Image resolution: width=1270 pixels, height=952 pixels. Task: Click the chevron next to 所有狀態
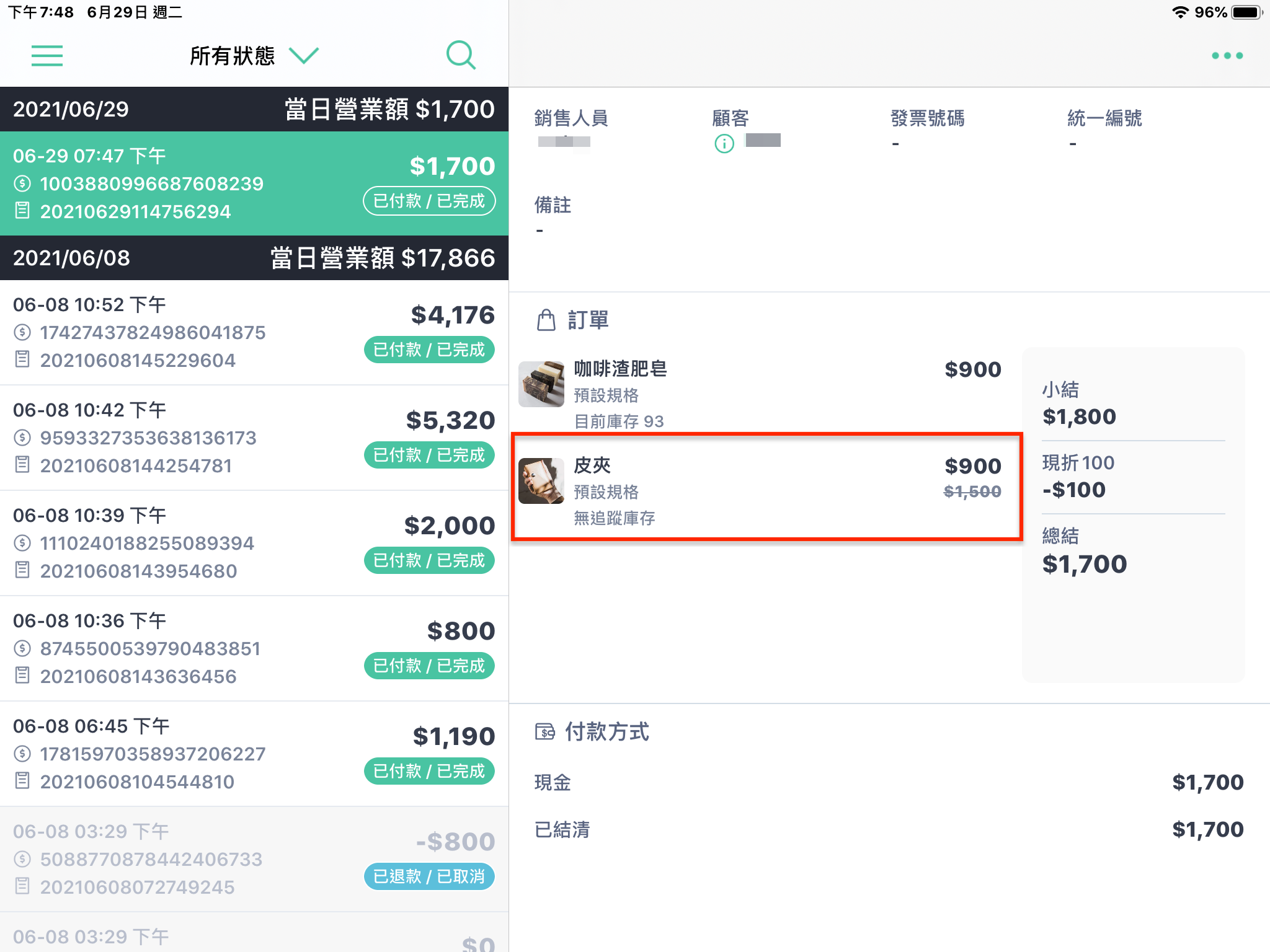(304, 56)
